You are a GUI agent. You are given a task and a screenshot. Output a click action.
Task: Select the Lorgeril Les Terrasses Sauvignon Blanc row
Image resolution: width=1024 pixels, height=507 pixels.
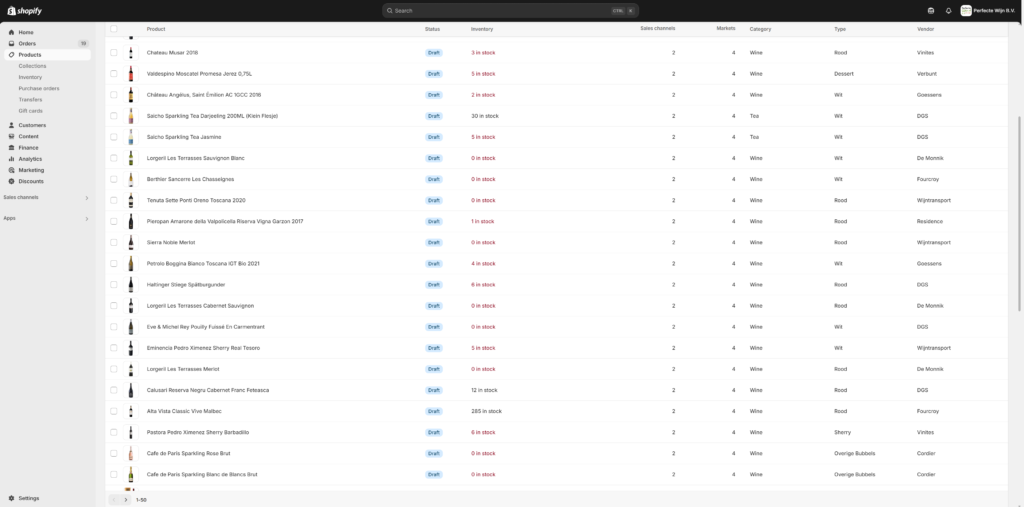click(x=114, y=158)
